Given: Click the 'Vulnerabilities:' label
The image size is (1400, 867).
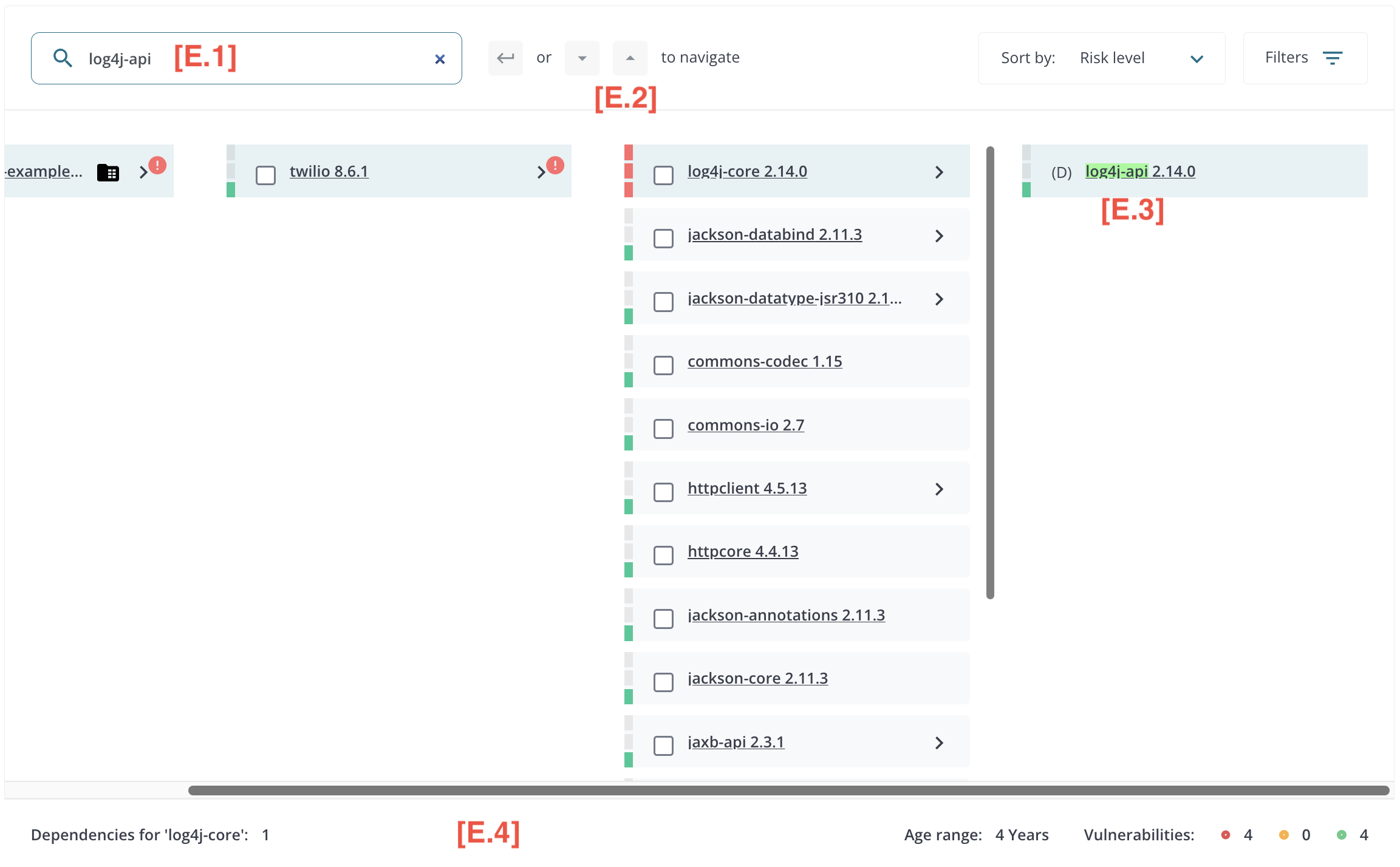Looking at the screenshot, I should pyautogui.click(x=1139, y=835).
